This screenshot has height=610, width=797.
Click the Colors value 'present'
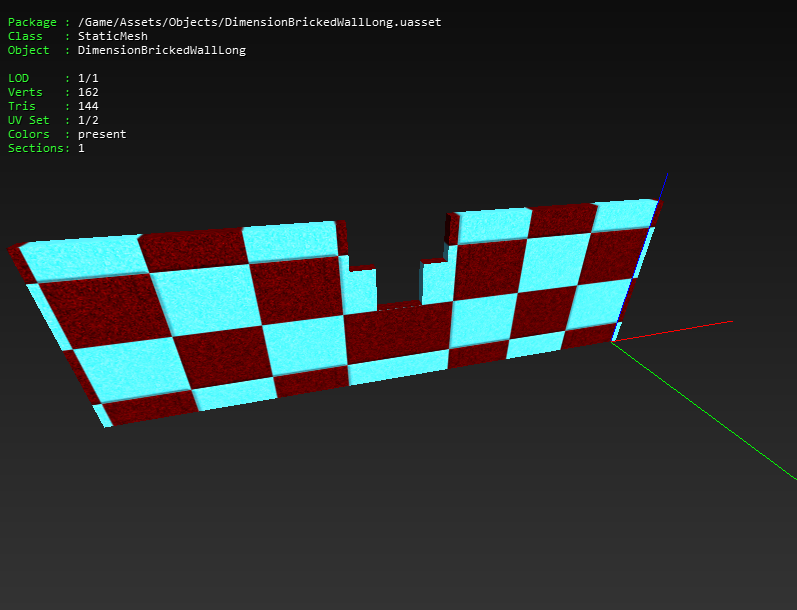pyautogui.click(x=102, y=134)
